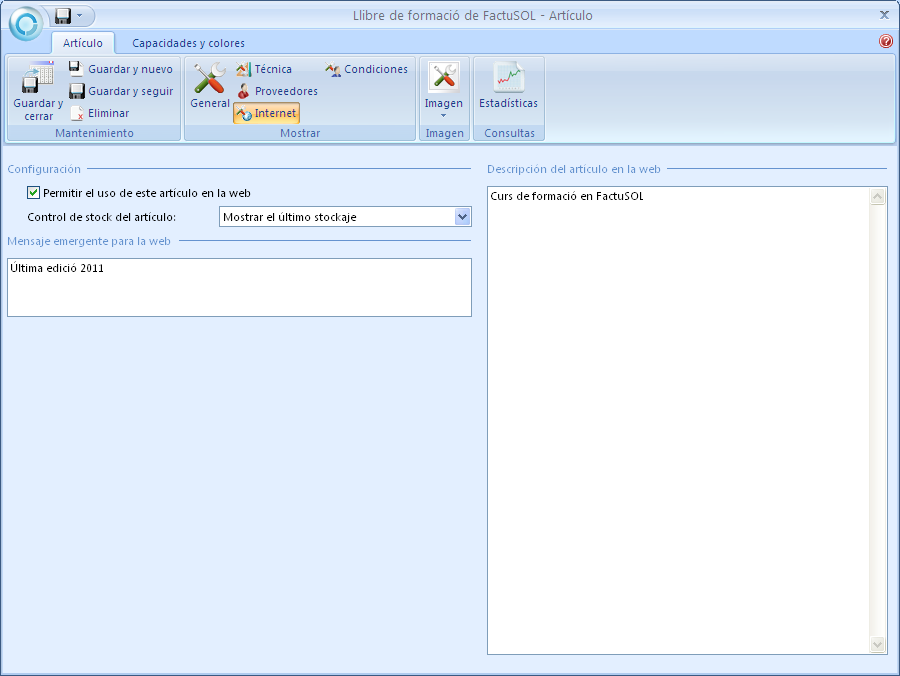
Task: Click the red help question icon
Action: tap(885, 42)
